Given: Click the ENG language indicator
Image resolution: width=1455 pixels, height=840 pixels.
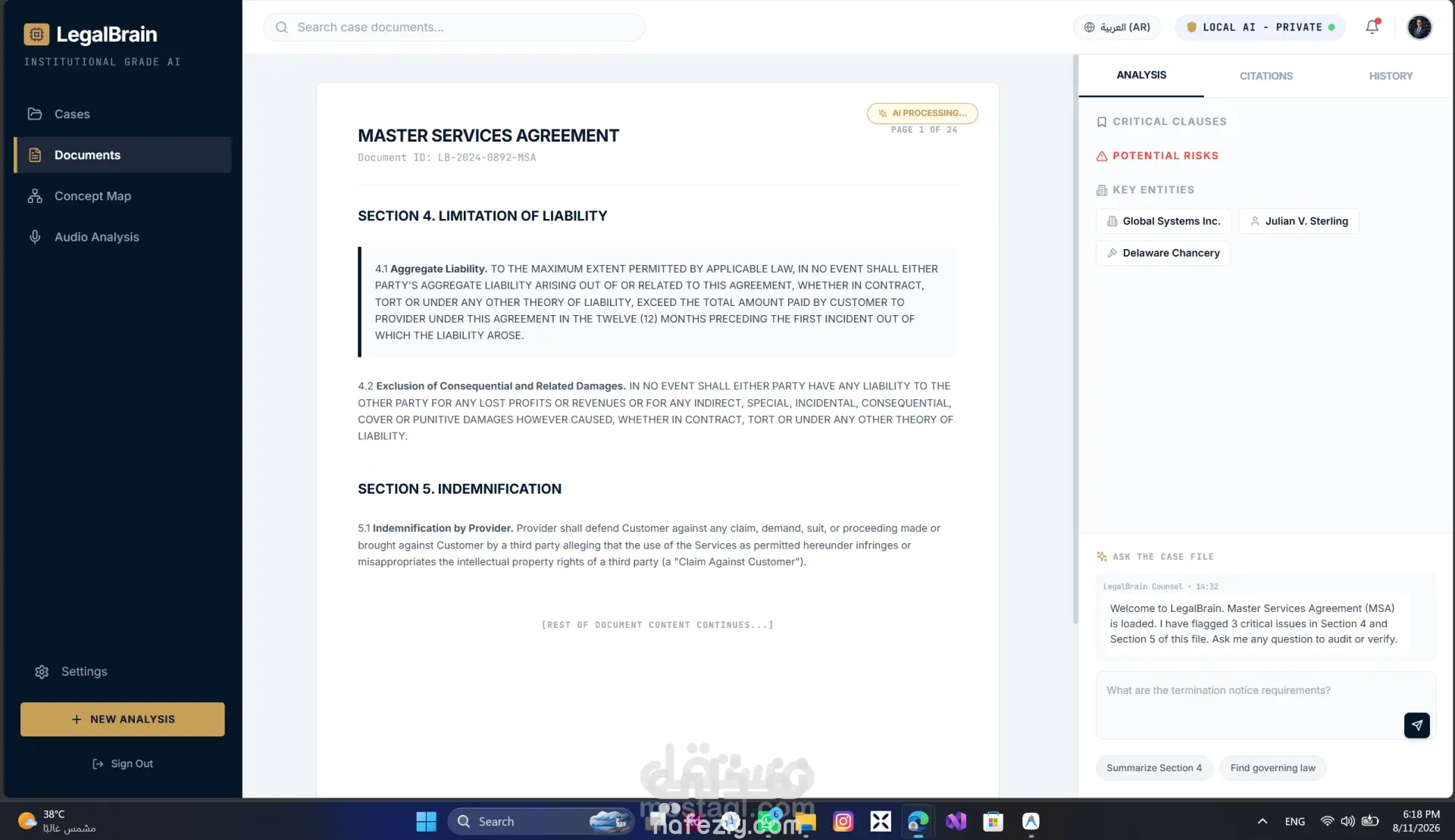Looking at the screenshot, I should click(1294, 821).
